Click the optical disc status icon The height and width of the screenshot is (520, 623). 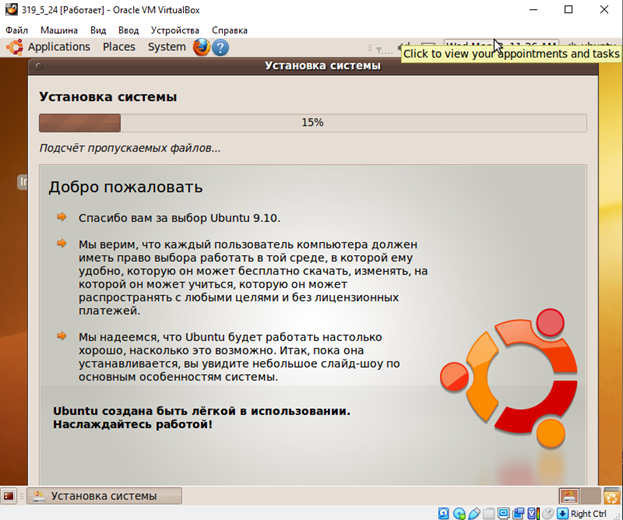459,513
